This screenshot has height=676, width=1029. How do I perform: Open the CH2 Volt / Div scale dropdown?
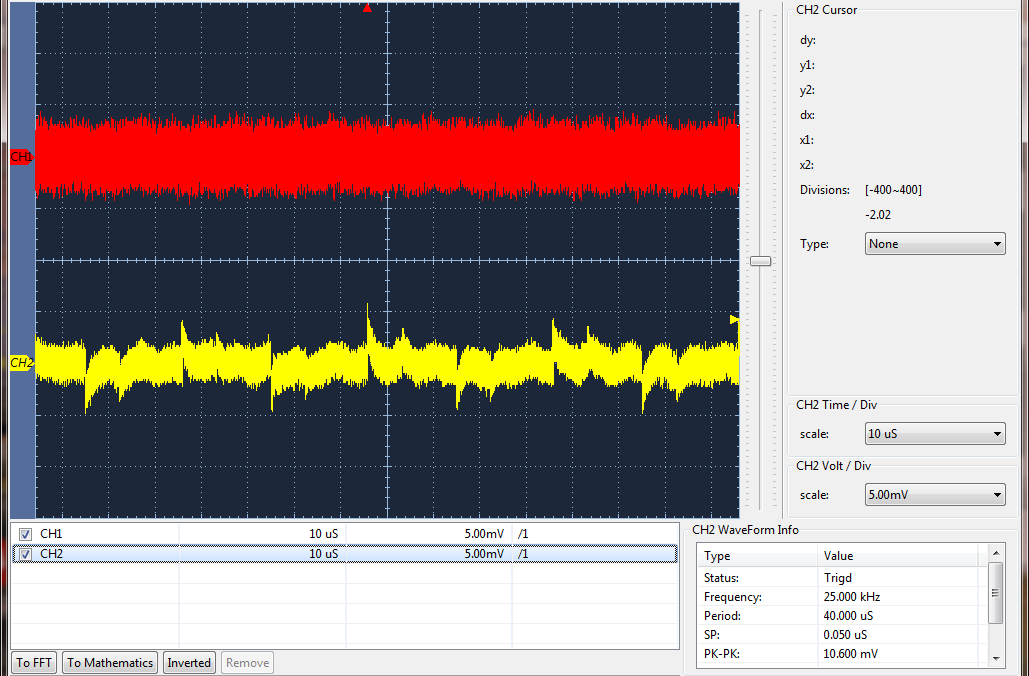935,495
